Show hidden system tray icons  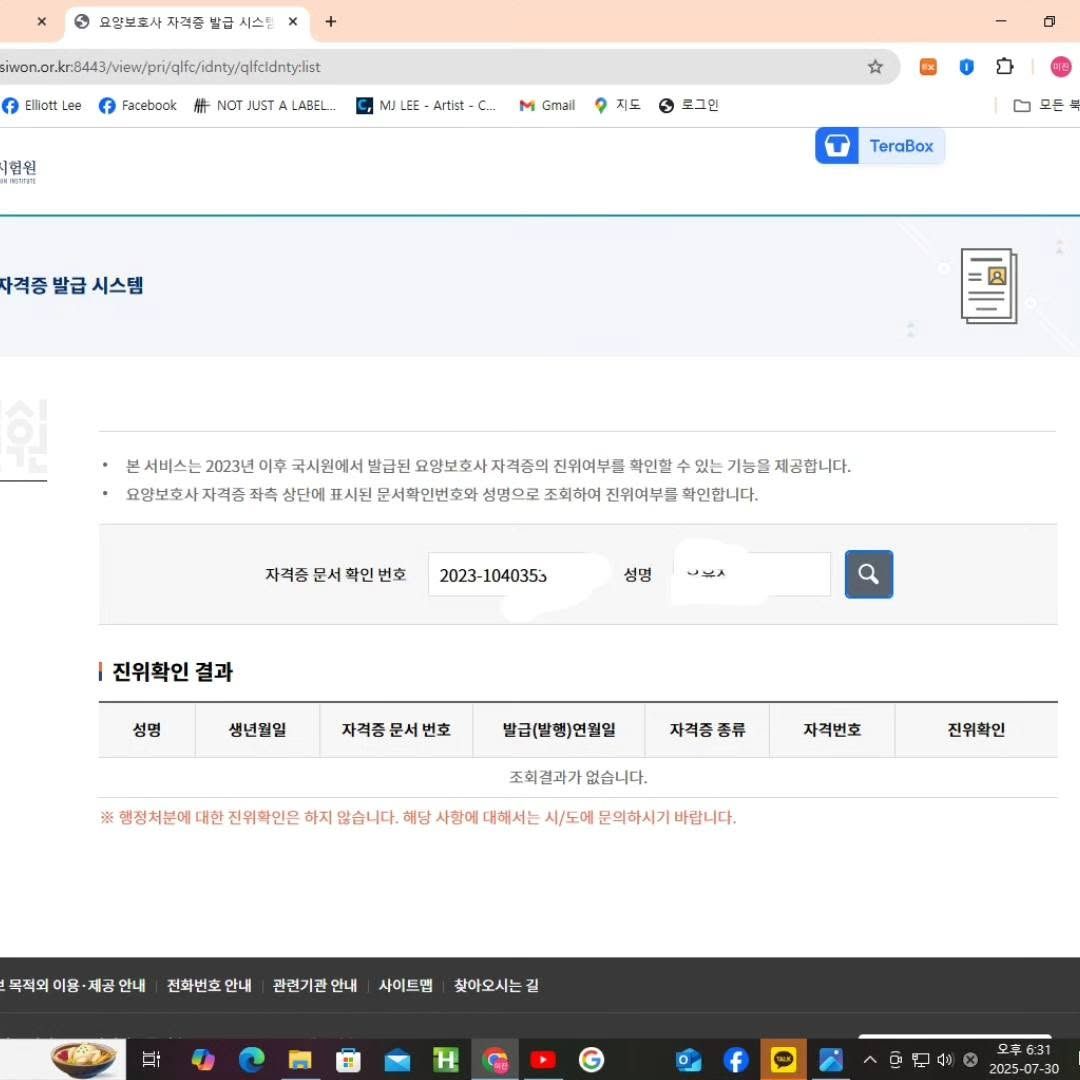tap(870, 1059)
